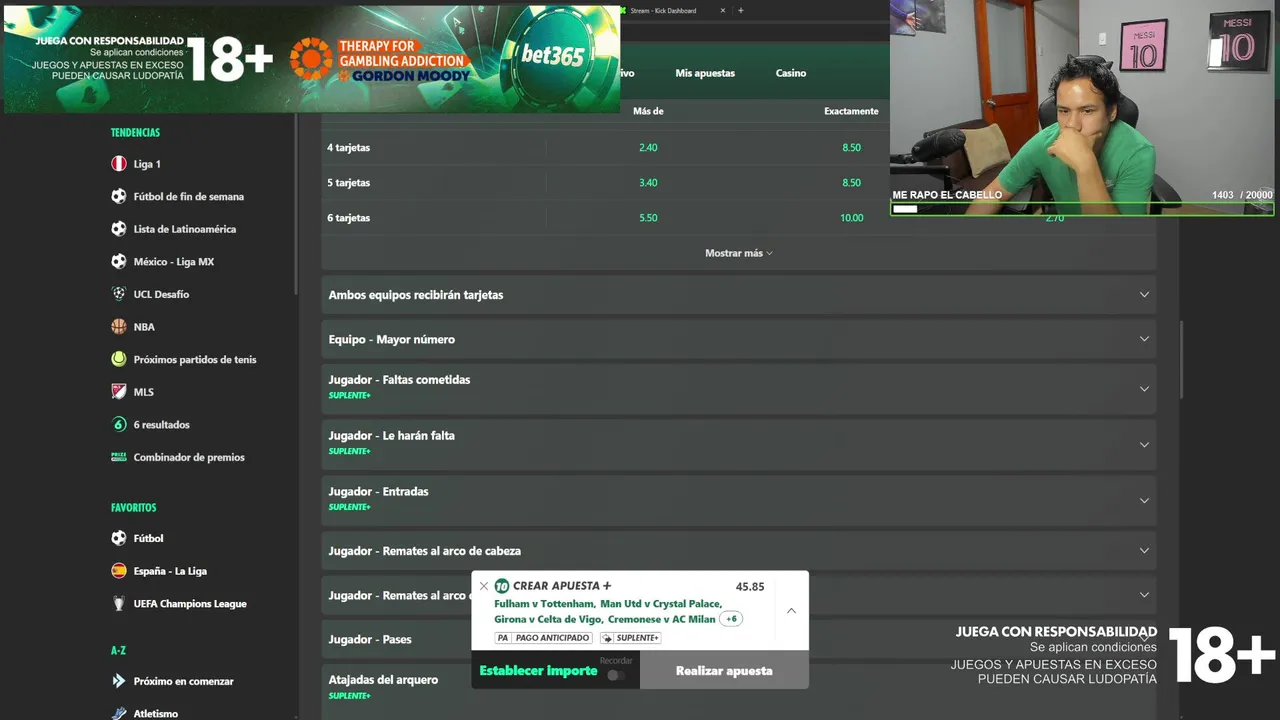Expand Ambos equipos recibirán tarjetas section
Image resolution: width=1280 pixels, height=720 pixels.
tap(738, 295)
